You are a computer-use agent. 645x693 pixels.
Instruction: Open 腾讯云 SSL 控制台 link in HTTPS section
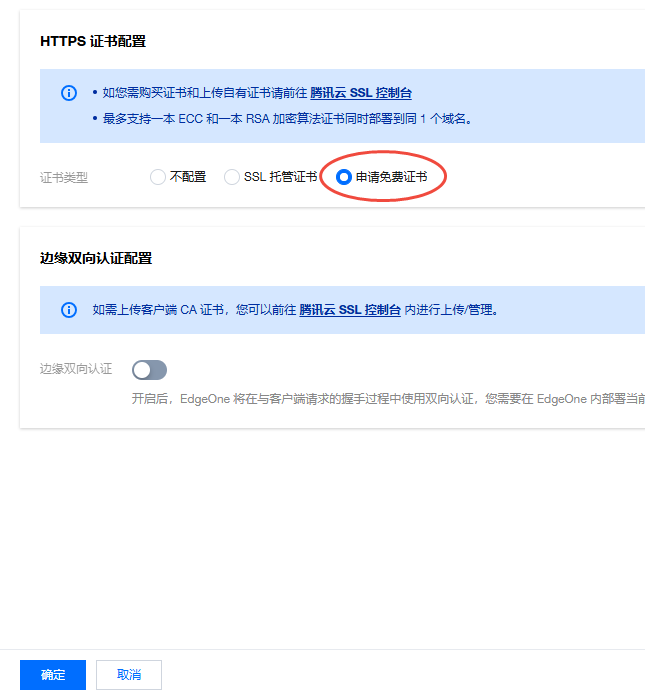coord(360,93)
